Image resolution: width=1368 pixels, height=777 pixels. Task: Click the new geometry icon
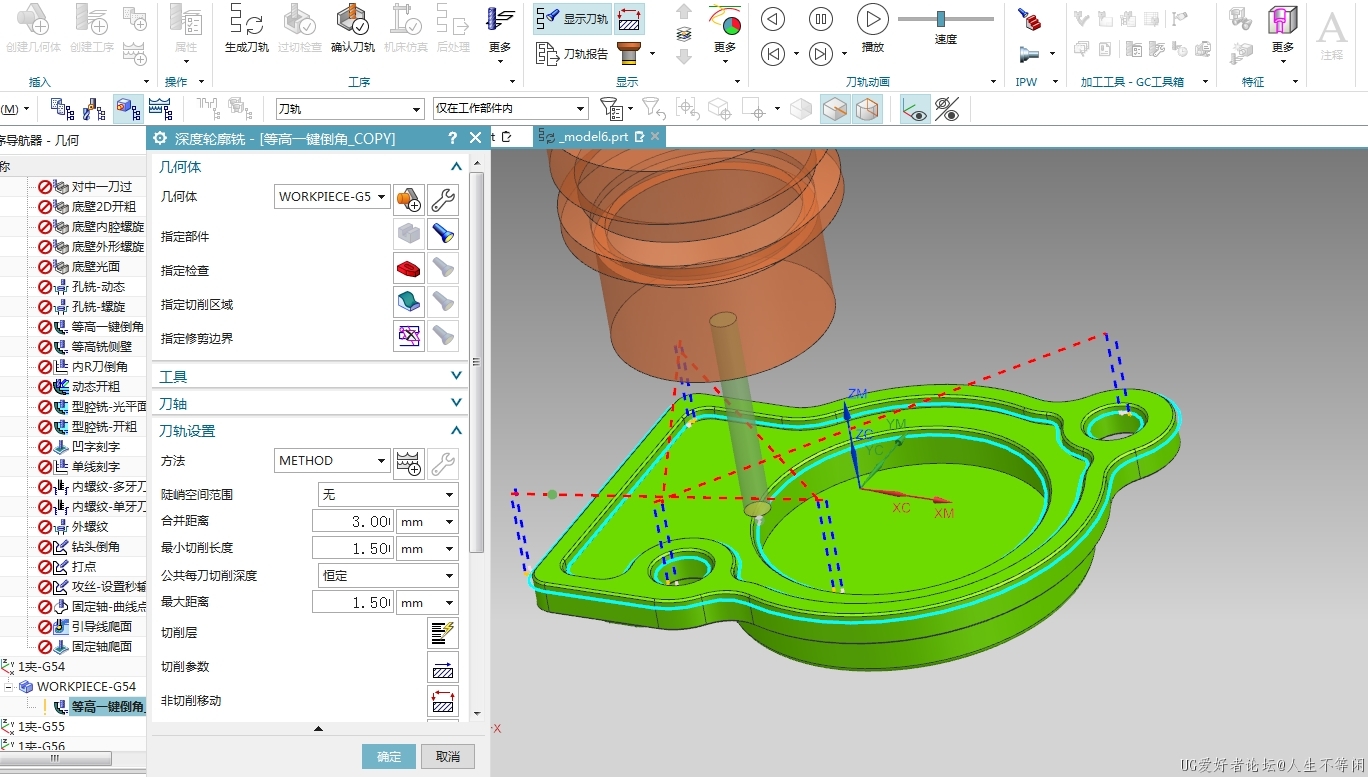tap(409, 200)
